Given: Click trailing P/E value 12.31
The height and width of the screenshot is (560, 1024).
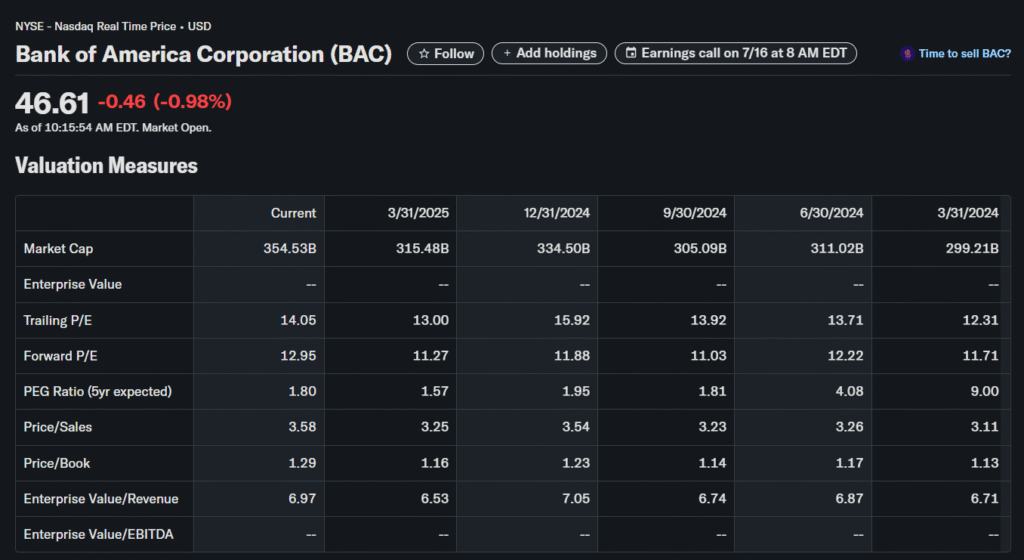Looking at the screenshot, I should (x=980, y=320).
